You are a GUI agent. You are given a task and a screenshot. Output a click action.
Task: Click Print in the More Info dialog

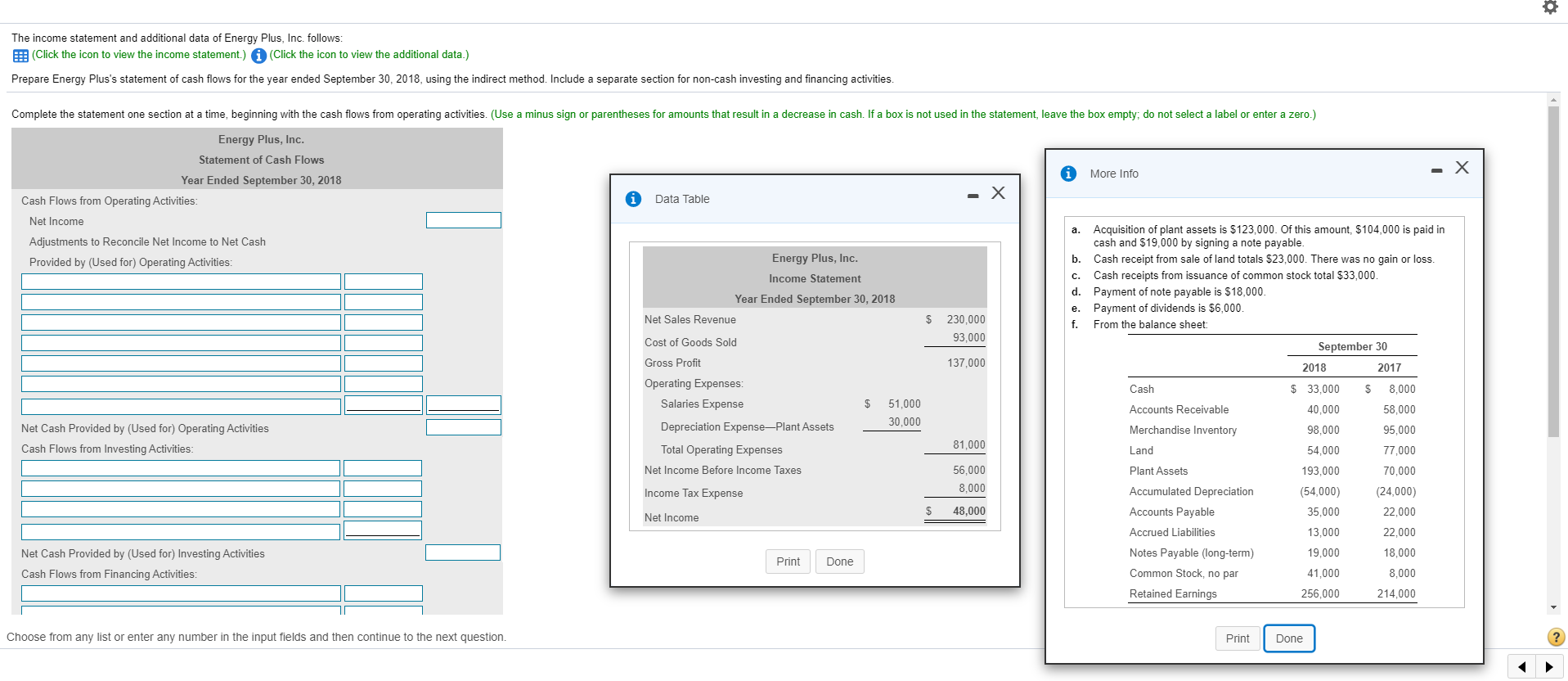pos(1238,638)
